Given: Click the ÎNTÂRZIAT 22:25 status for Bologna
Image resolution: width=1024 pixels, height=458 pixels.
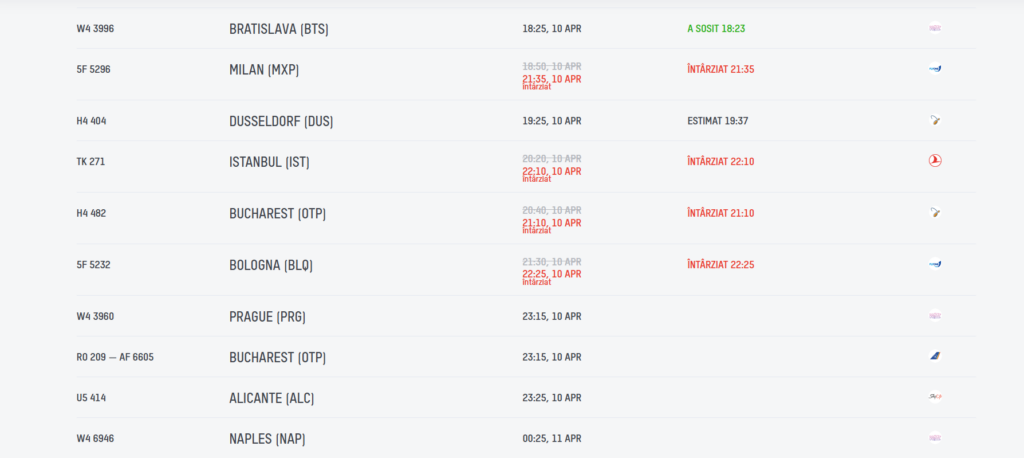Looking at the screenshot, I should point(720,265).
